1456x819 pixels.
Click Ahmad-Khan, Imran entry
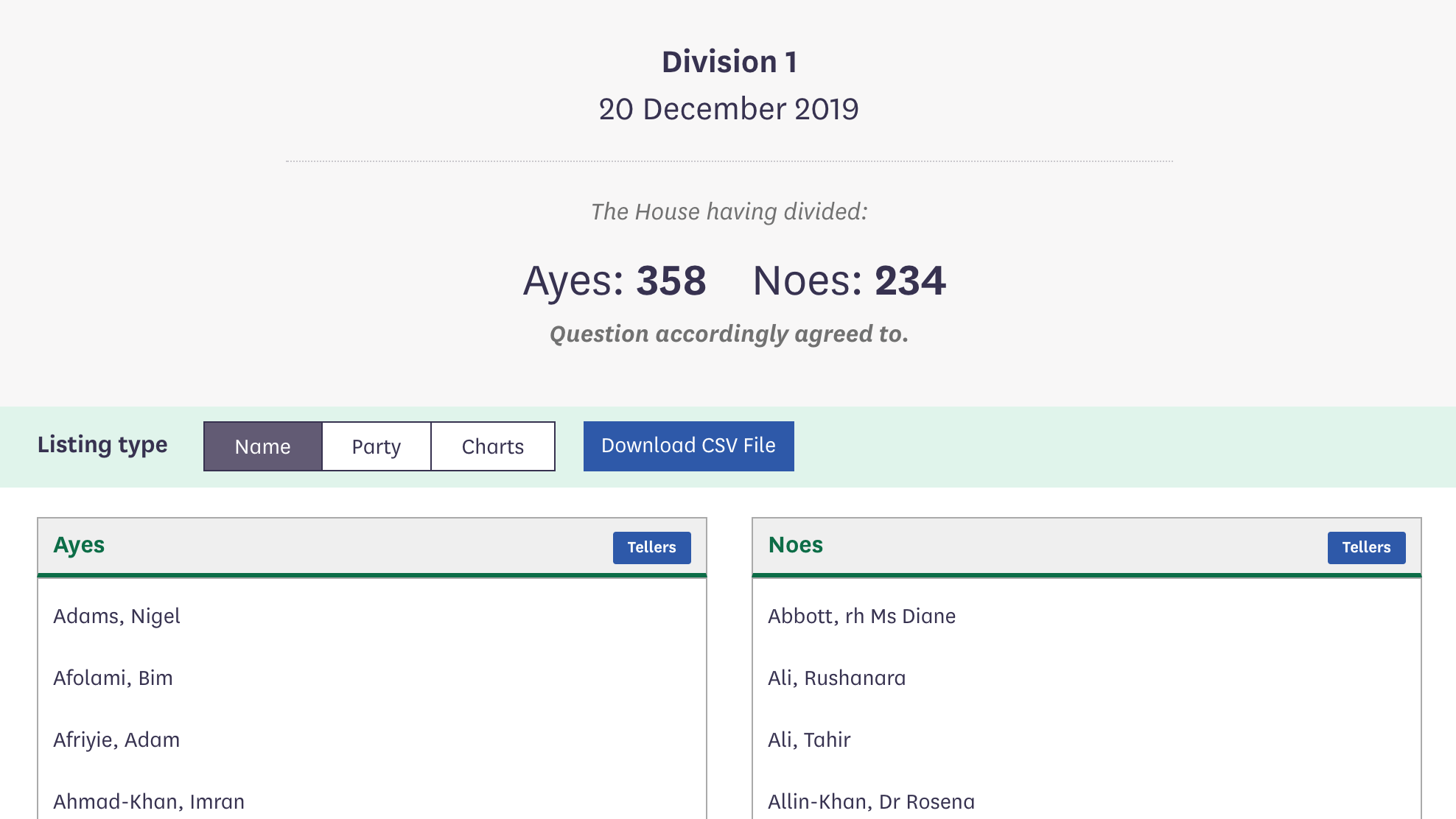pyautogui.click(x=149, y=801)
